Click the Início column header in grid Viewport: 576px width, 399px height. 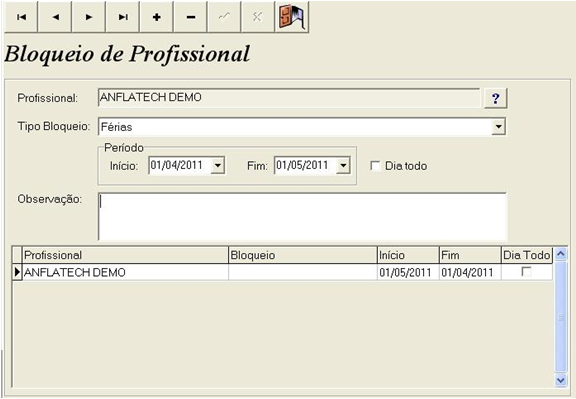[408, 255]
